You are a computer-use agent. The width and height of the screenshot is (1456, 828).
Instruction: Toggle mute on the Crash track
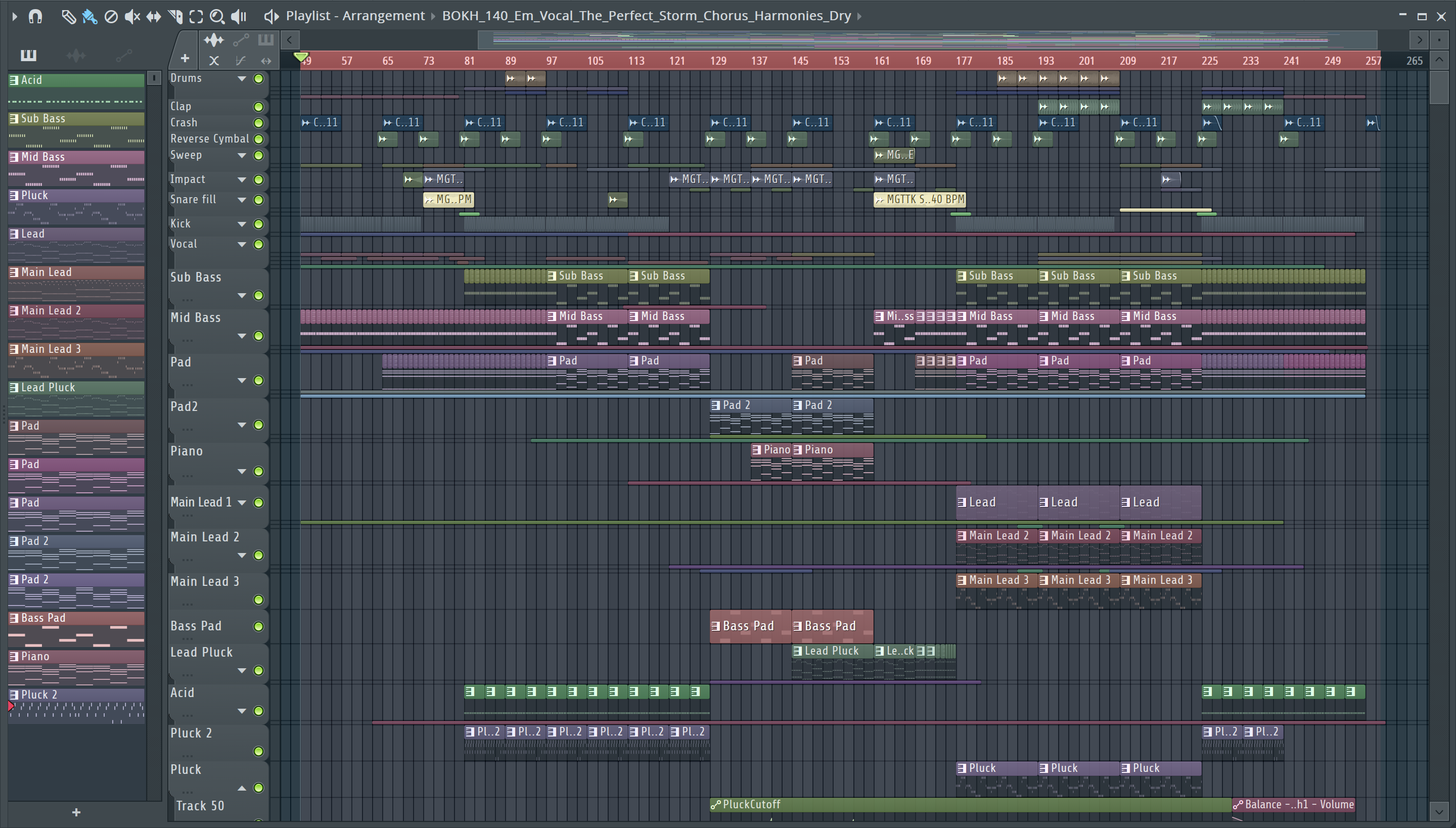258,123
